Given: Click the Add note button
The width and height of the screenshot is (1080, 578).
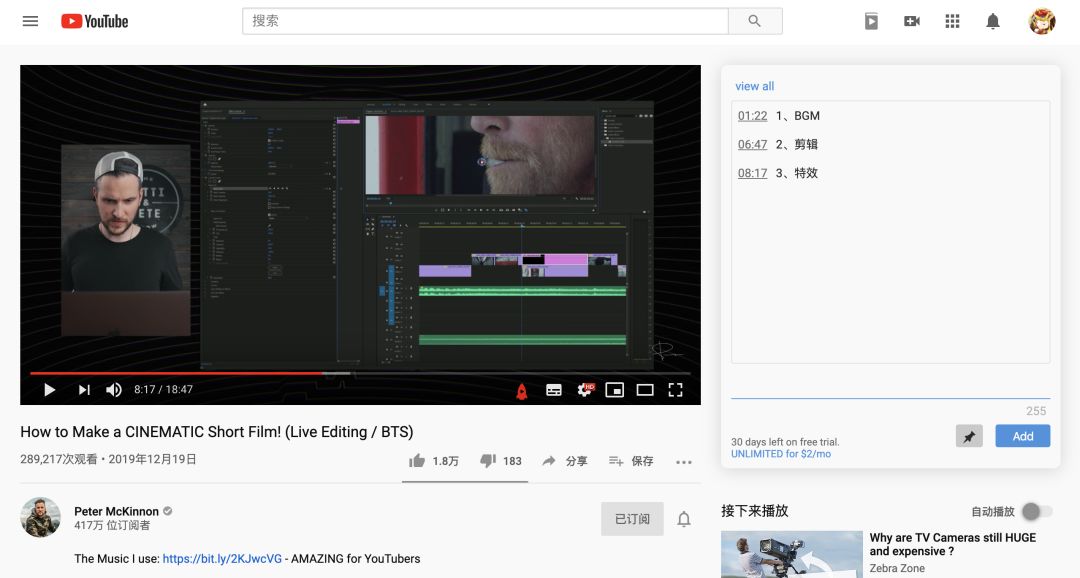Looking at the screenshot, I should pyautogui.click(x=1022, y=436).
